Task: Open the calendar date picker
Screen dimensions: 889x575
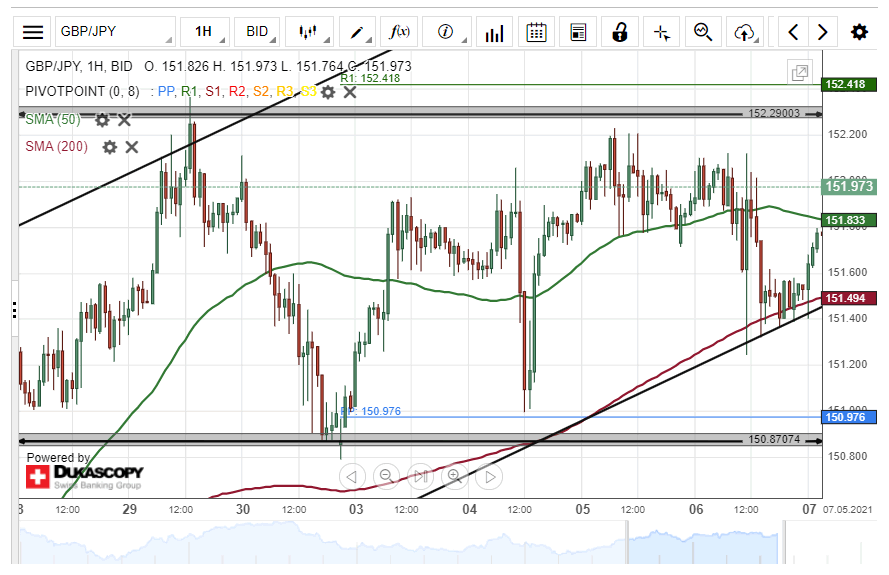Action: pyautogui.click(x=536, y=32)
